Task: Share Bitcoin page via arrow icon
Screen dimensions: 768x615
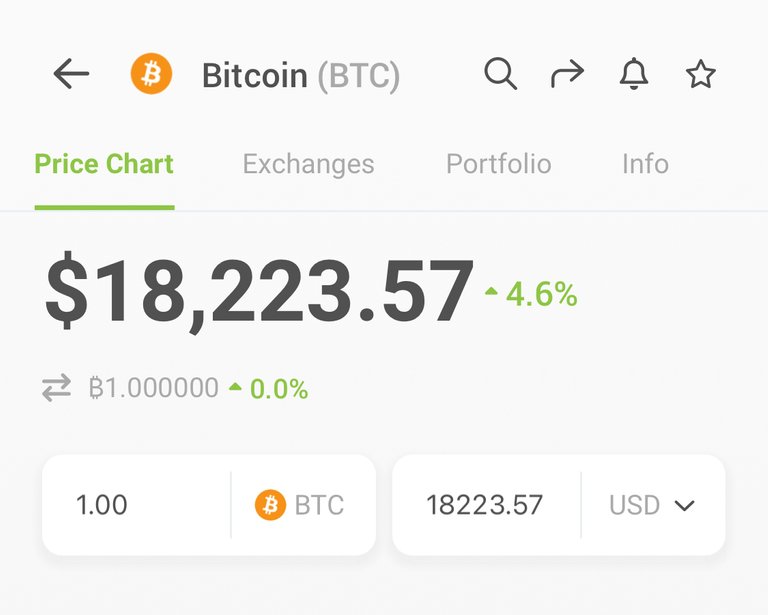Action: (567, 74)
